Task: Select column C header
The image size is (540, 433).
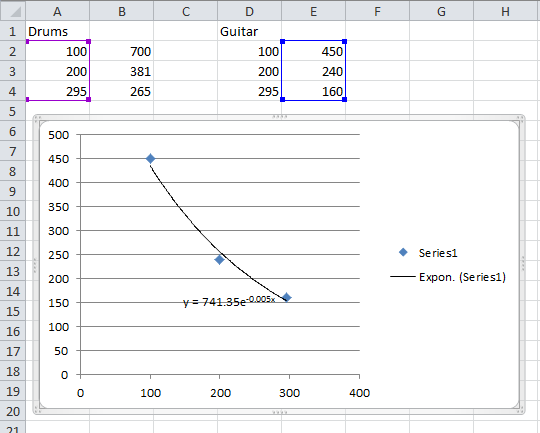Action: pyautogui.click(x=186, y=11)
